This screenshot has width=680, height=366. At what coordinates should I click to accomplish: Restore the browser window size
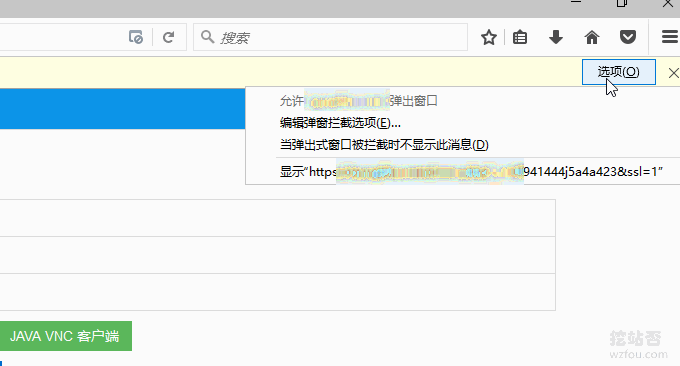tap(621, 3)
